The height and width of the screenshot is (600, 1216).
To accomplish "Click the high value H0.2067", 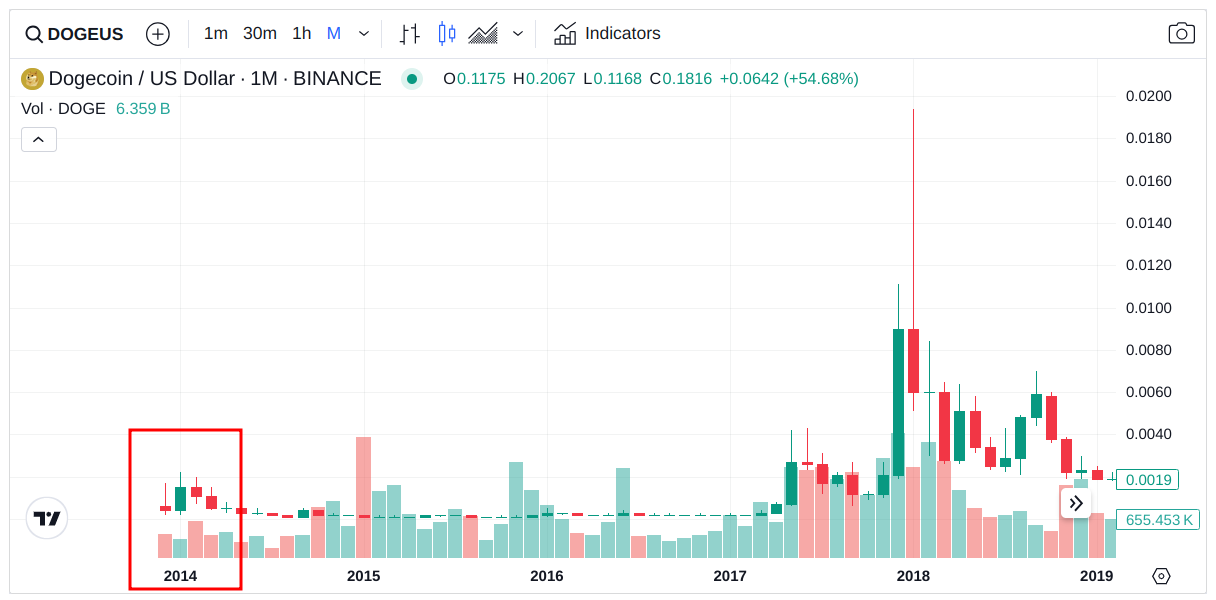I will pyautogui.click(x=544, y=79).
